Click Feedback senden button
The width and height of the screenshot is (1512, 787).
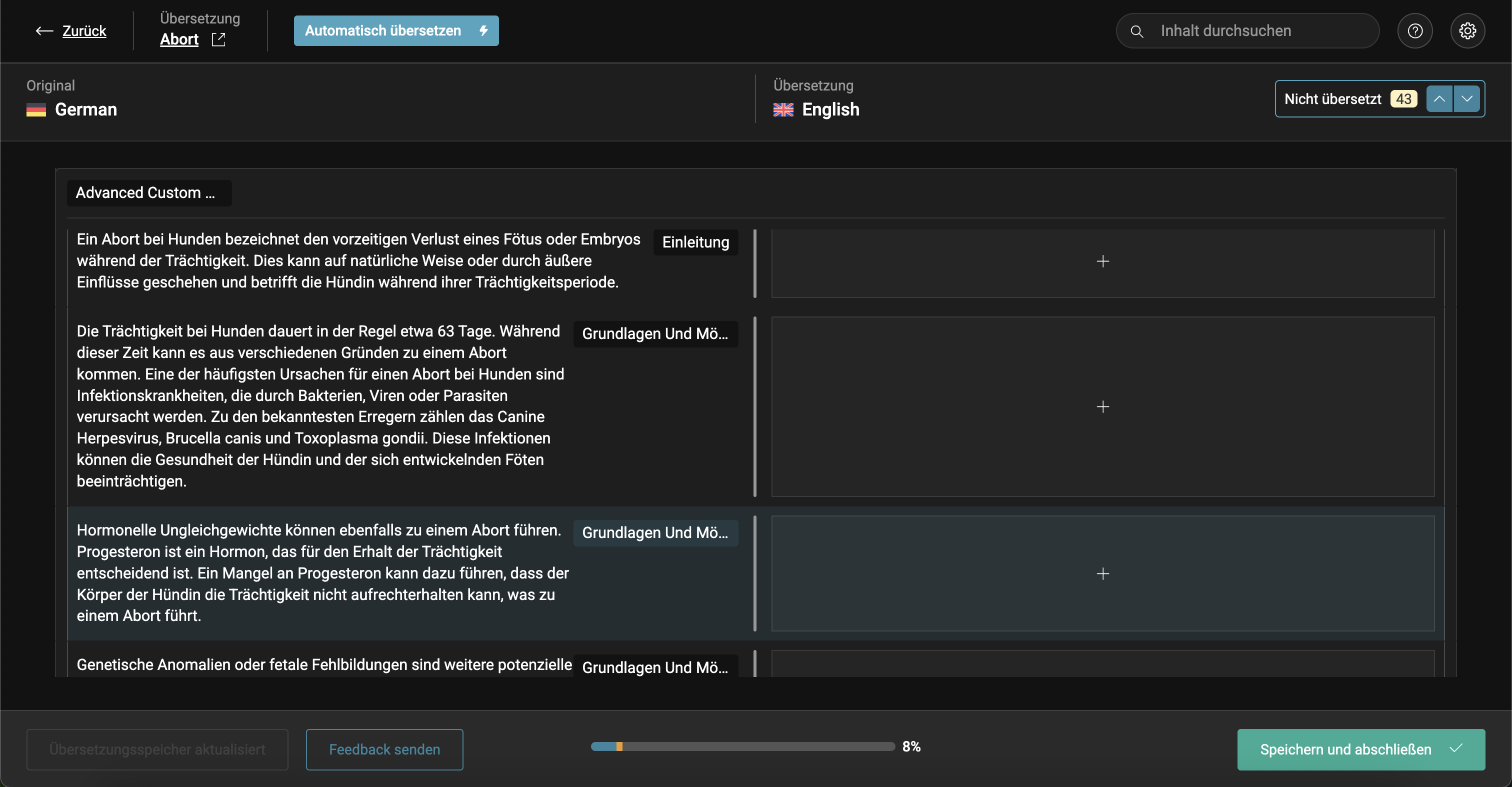tap(384, 749)
